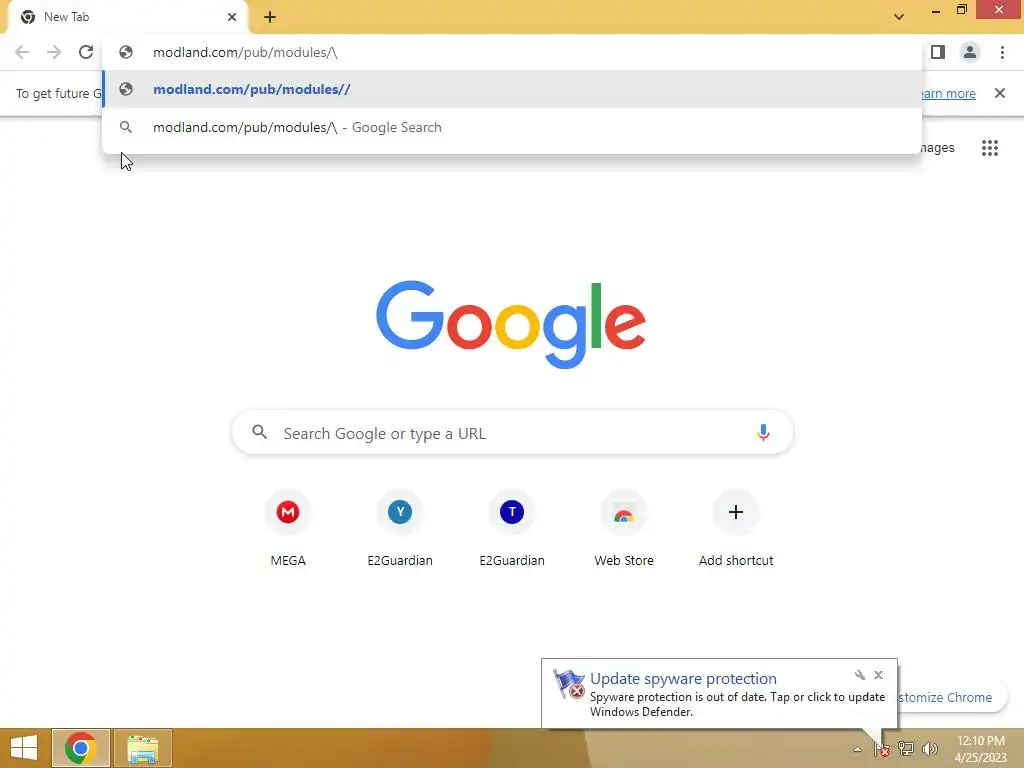Screen dimensions: 1024x768
Task: Open the E2Guardian shortcut with Y icon
Action: (x=400, y=527)
